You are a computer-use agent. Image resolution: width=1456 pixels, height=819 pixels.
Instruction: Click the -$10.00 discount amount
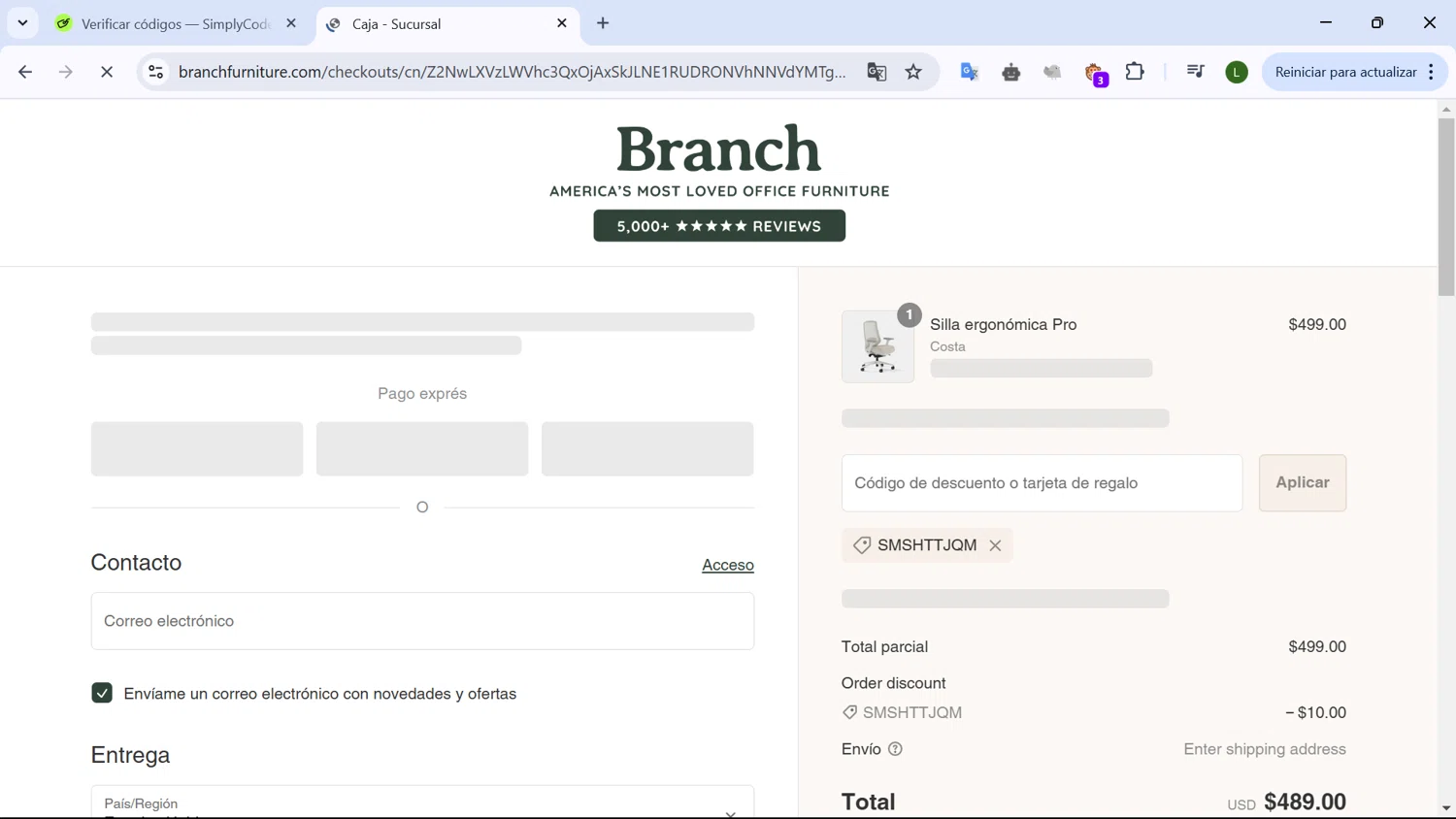click(1315, 712)
